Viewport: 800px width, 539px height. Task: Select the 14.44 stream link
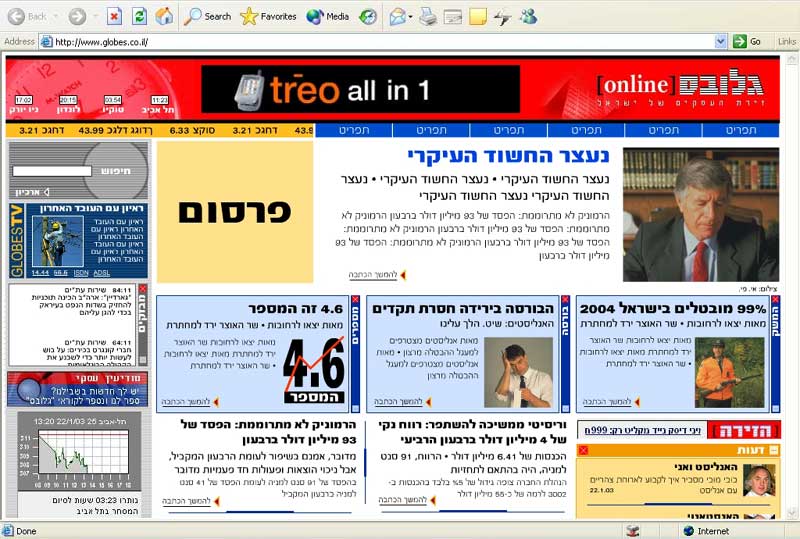(40, 273)
